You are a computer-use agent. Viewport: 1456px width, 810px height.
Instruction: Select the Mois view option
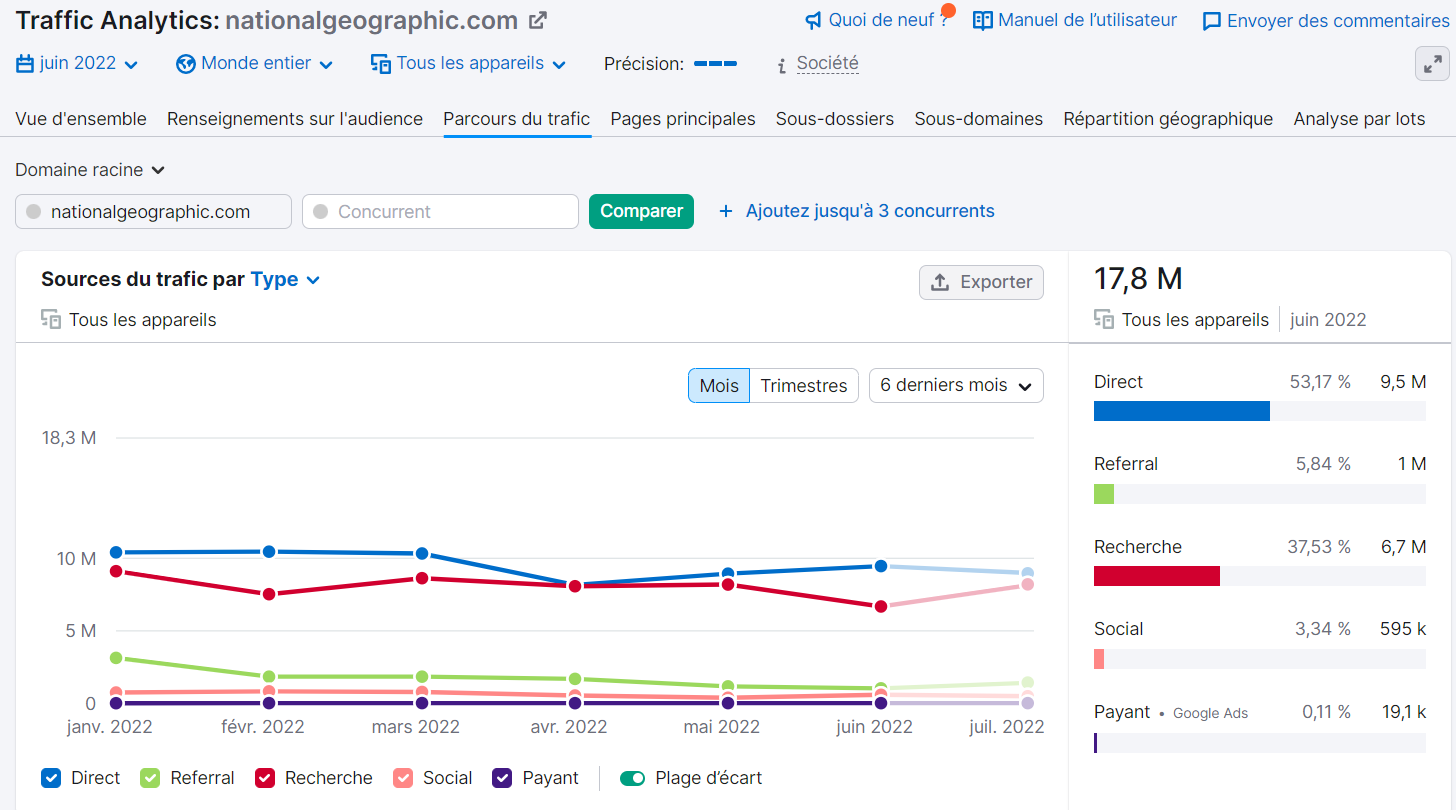[719, 386]
